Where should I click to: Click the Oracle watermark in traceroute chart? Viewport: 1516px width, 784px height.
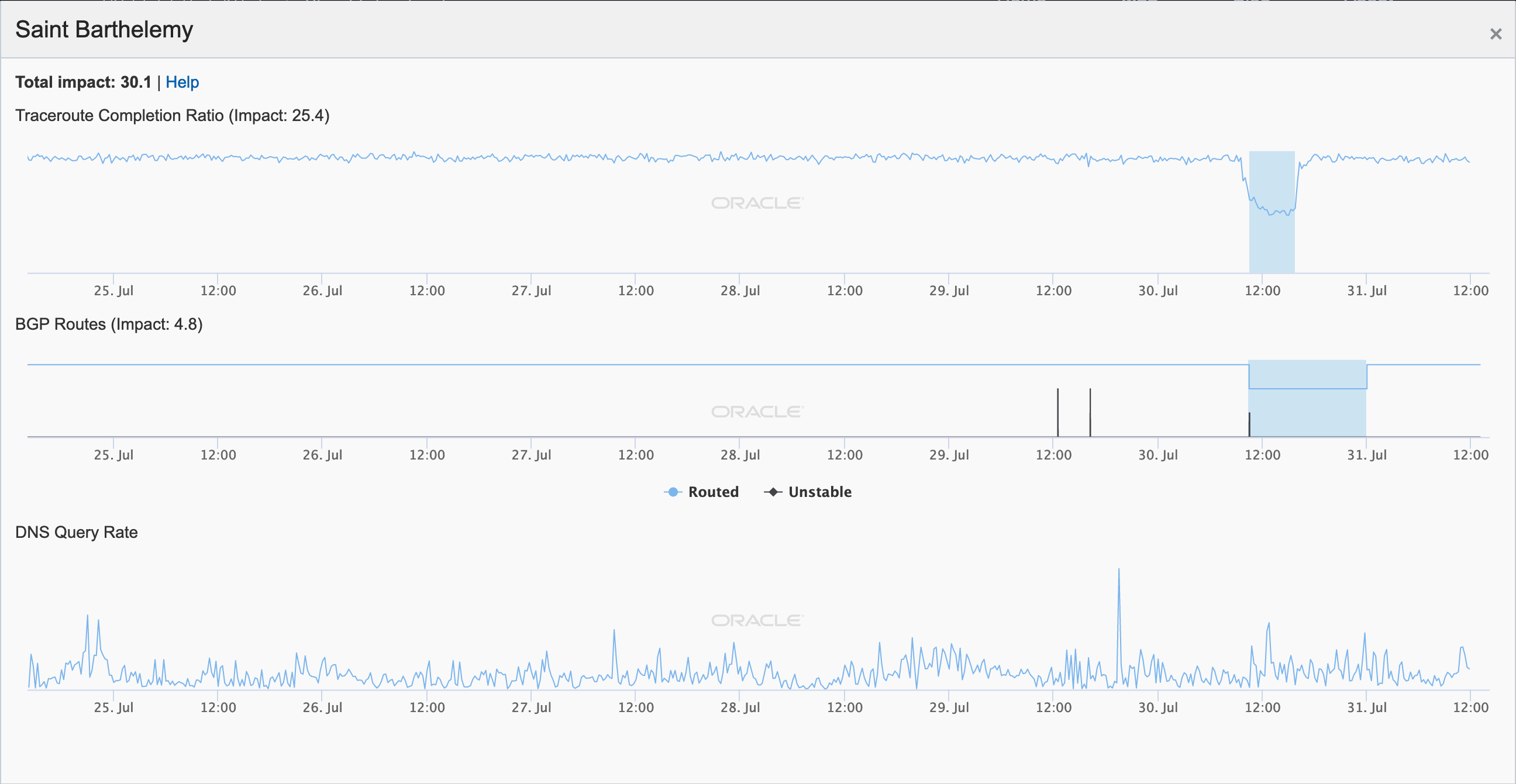pyautogui.click(x=757, y=203)
